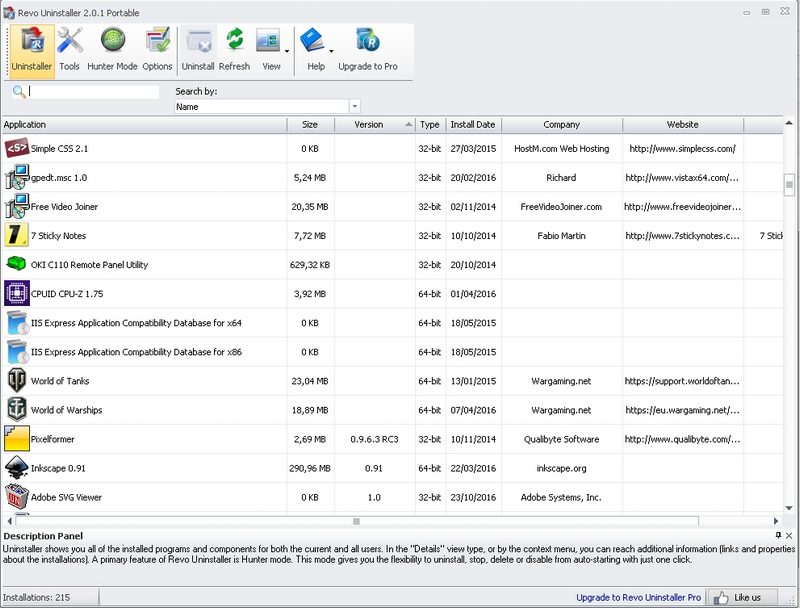This screenshot has height=608, width=800.
Task: Click the http://www.simplecss.com/ website cell
Action: point(683,148)
